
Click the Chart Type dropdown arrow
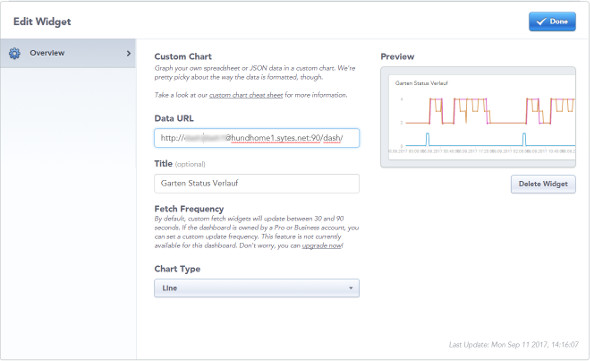351,288
